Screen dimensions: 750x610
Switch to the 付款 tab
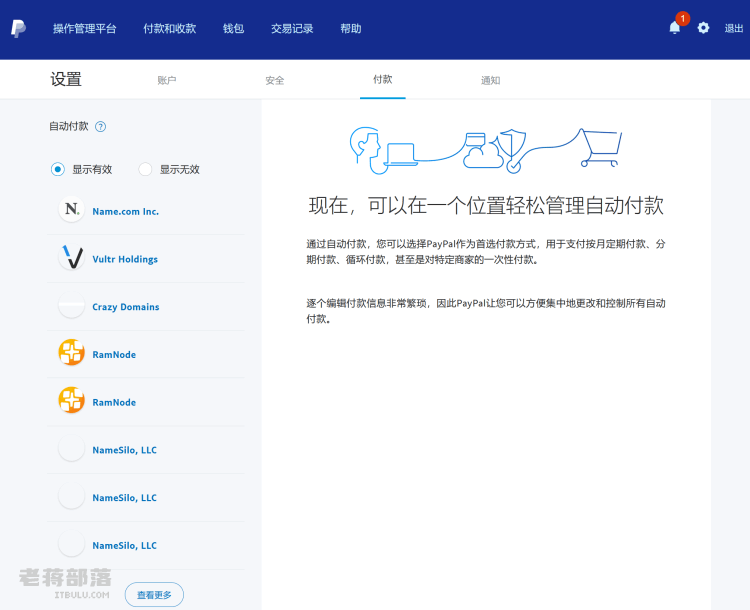coord(383,79)
